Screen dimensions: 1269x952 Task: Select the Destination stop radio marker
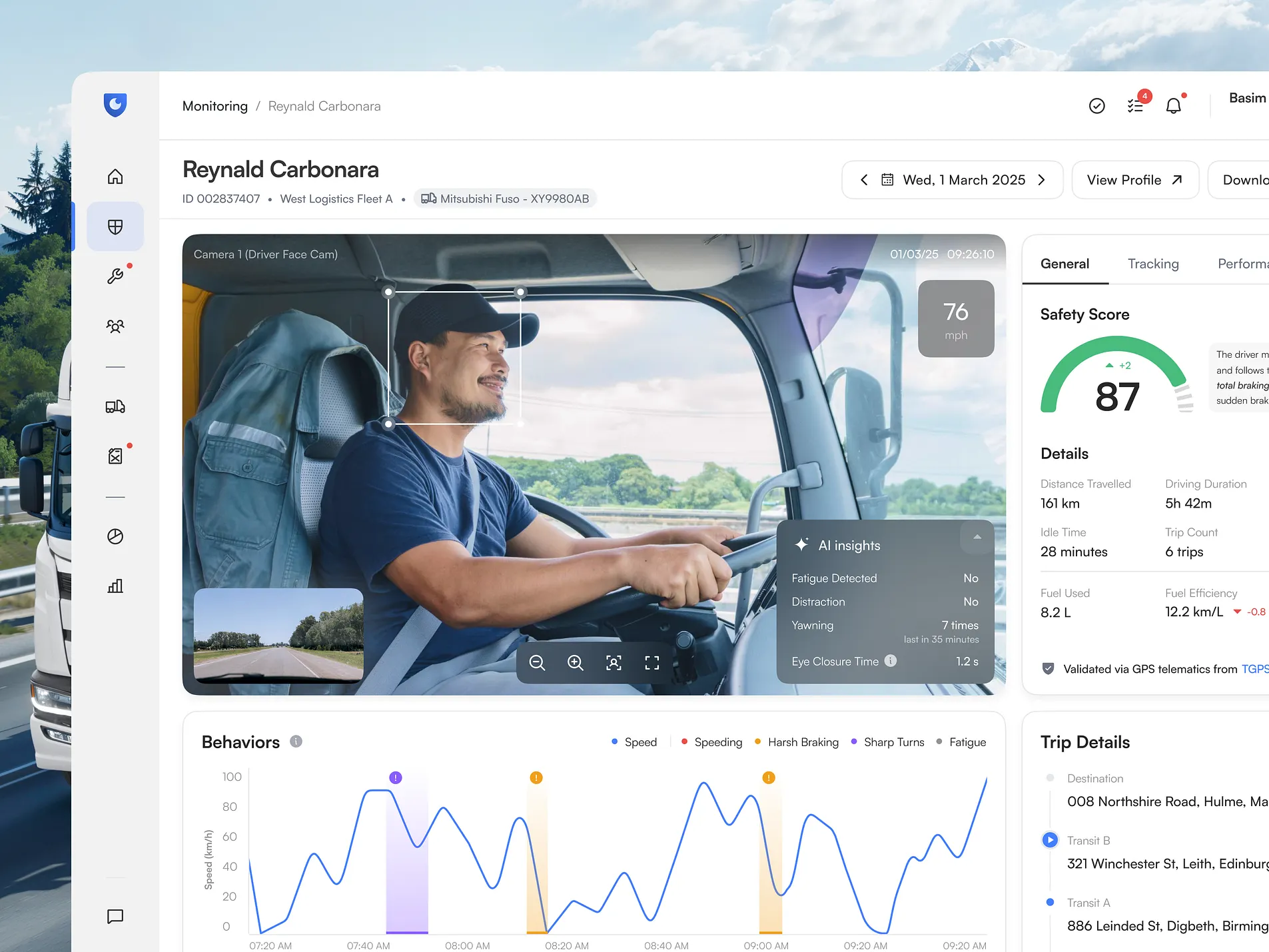click(1051, 778)
